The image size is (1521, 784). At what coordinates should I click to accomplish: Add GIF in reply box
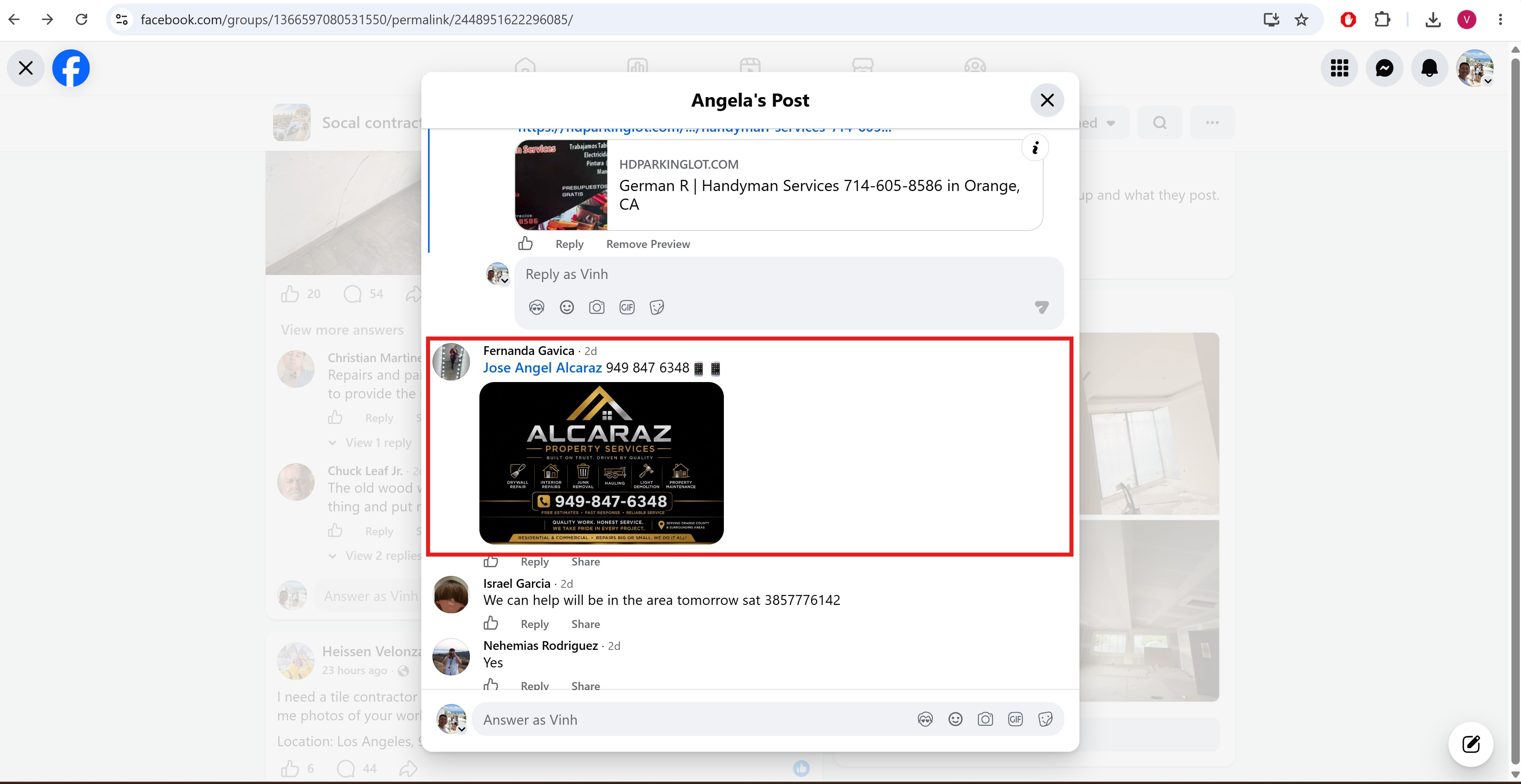tap(626, 307)
